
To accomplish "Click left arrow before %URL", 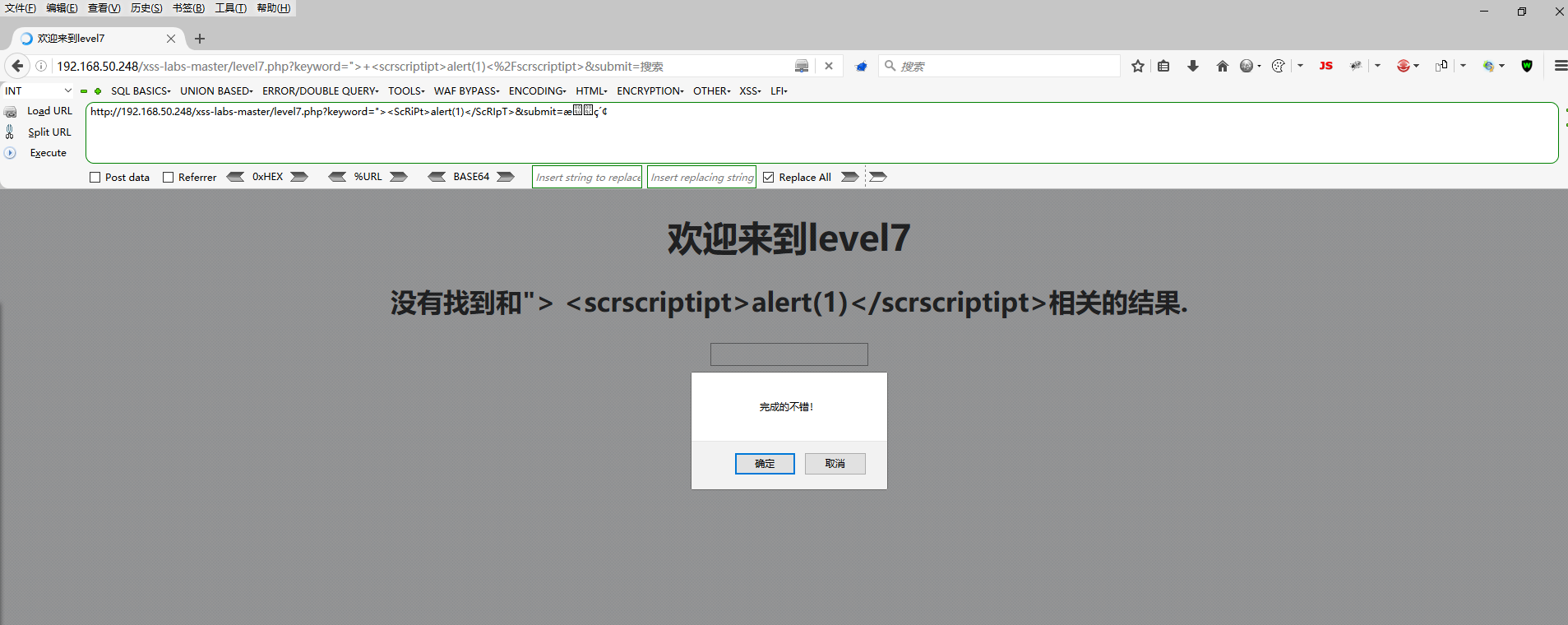I will [337, 177].
